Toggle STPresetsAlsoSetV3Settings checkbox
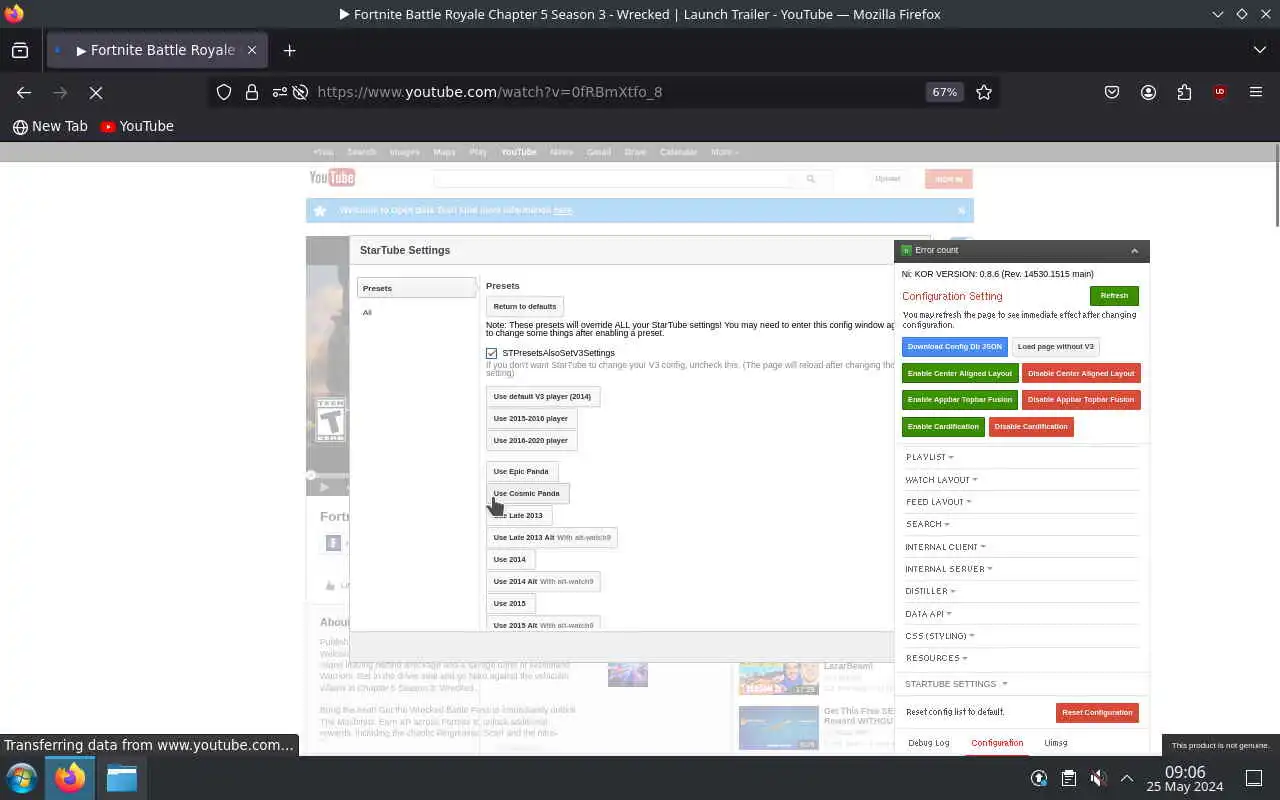 tap(491, 353)
